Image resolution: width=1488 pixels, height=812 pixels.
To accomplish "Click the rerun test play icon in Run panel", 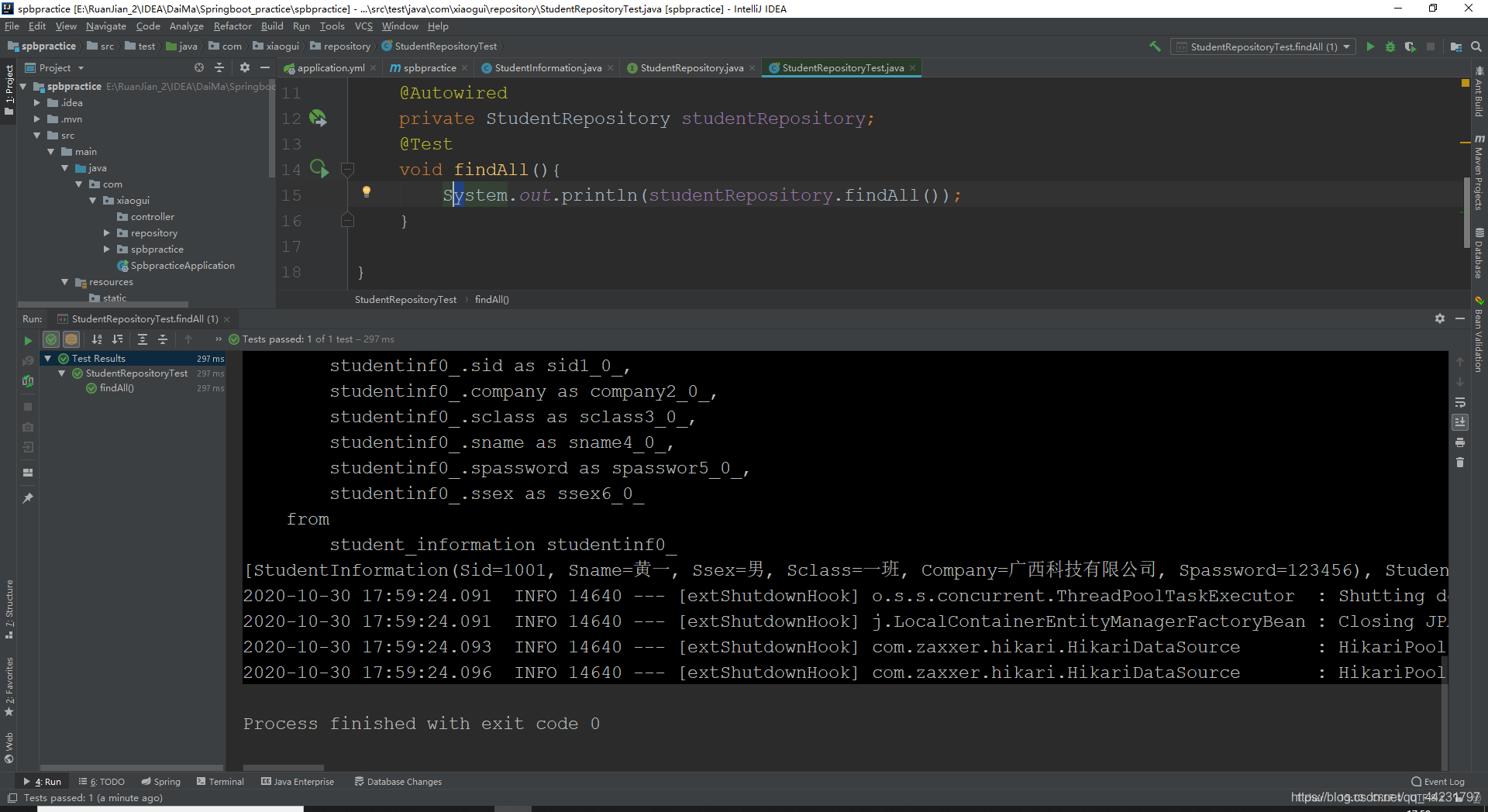I will click(x=28, y=340).
